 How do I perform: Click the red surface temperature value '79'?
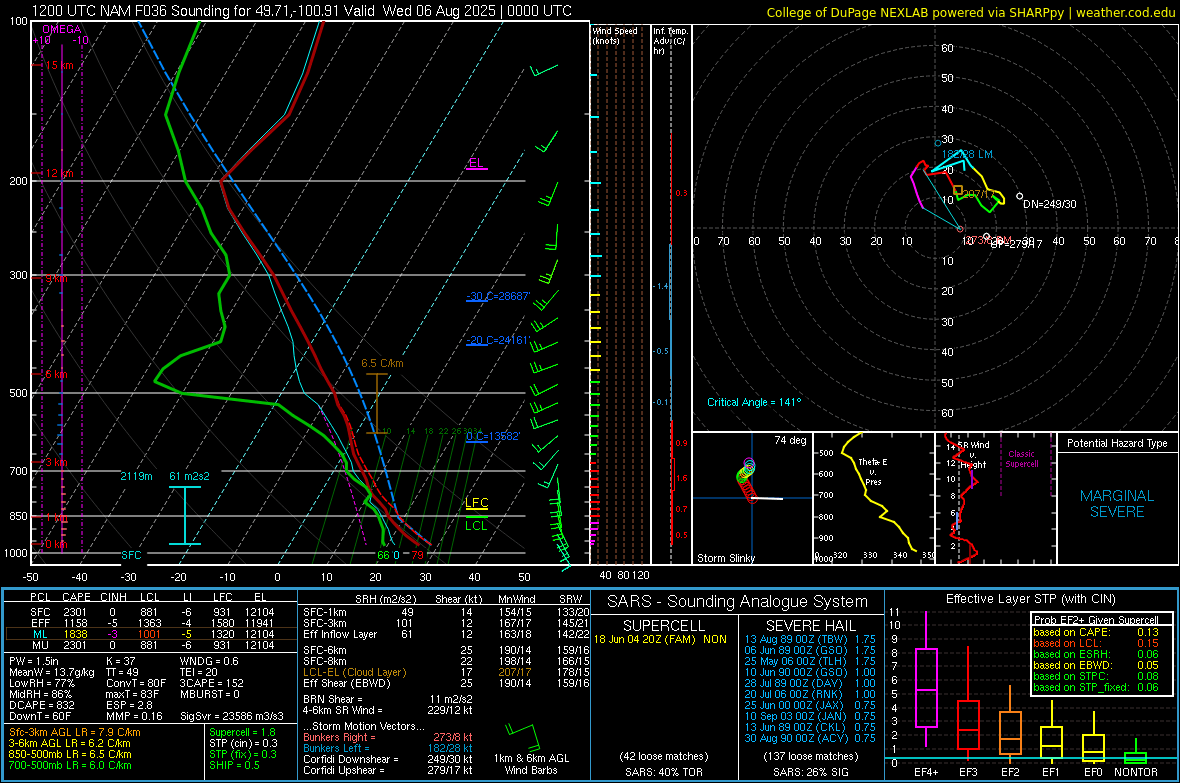(x=417, y=555)
